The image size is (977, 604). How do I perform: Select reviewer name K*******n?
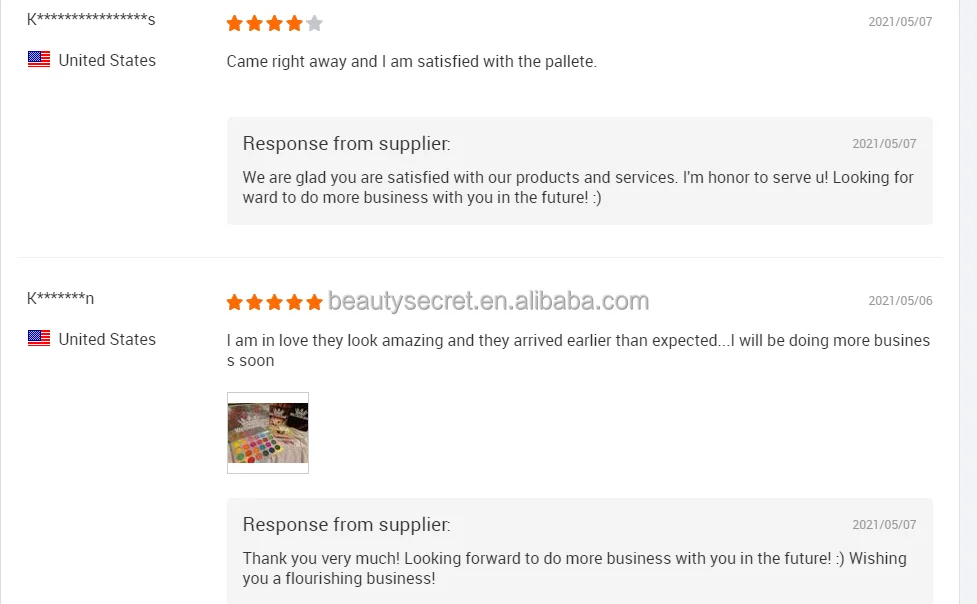click(x=61, y=298)
